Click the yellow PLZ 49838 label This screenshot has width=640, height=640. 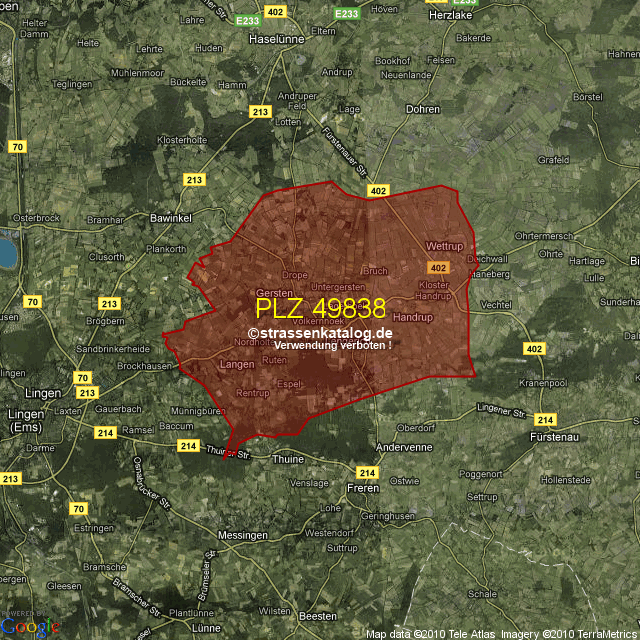320,308
